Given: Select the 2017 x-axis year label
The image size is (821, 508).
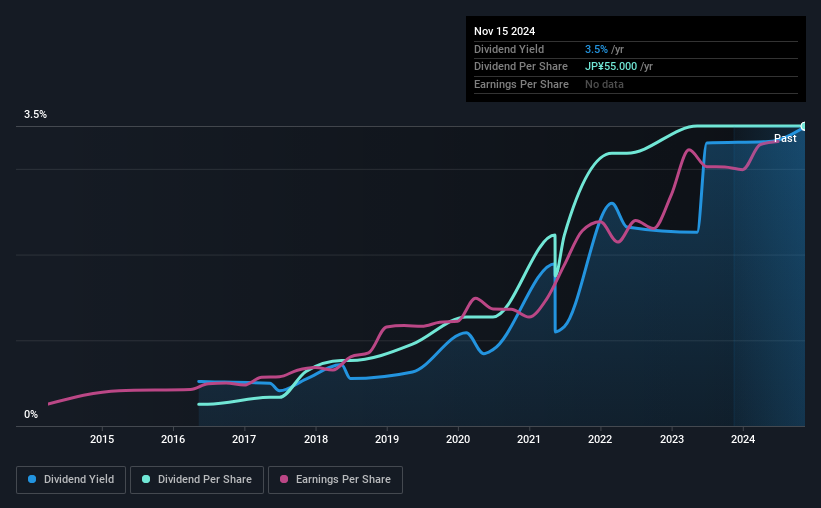Looking at the screenshot, I should [244, 439].
